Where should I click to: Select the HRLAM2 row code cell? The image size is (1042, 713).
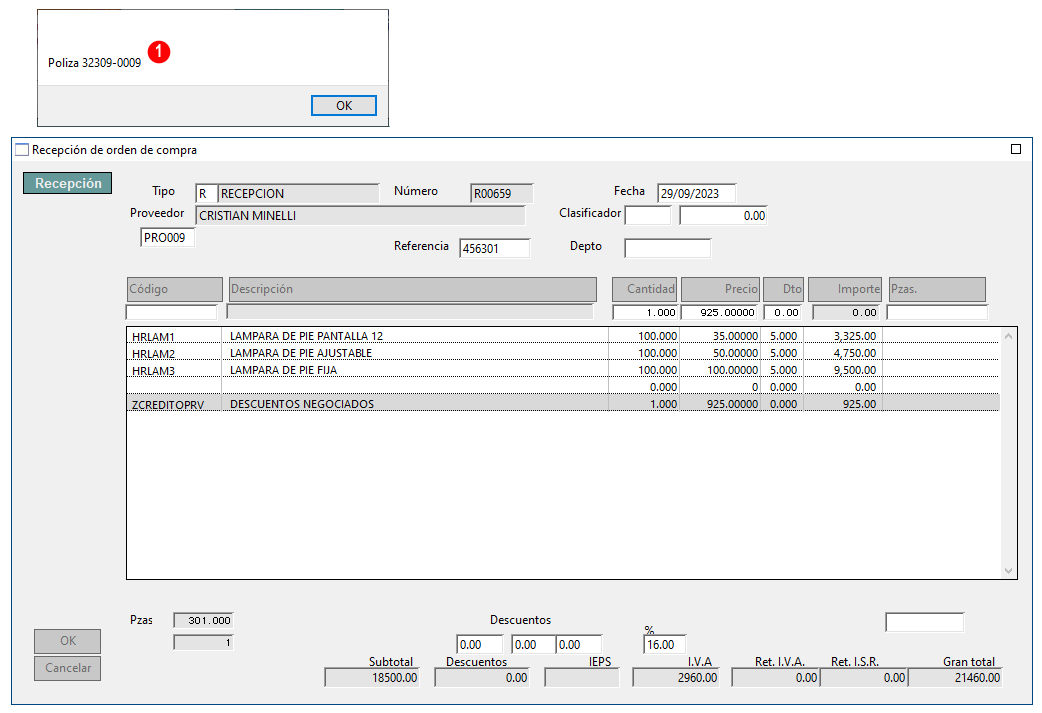point(173,353)
